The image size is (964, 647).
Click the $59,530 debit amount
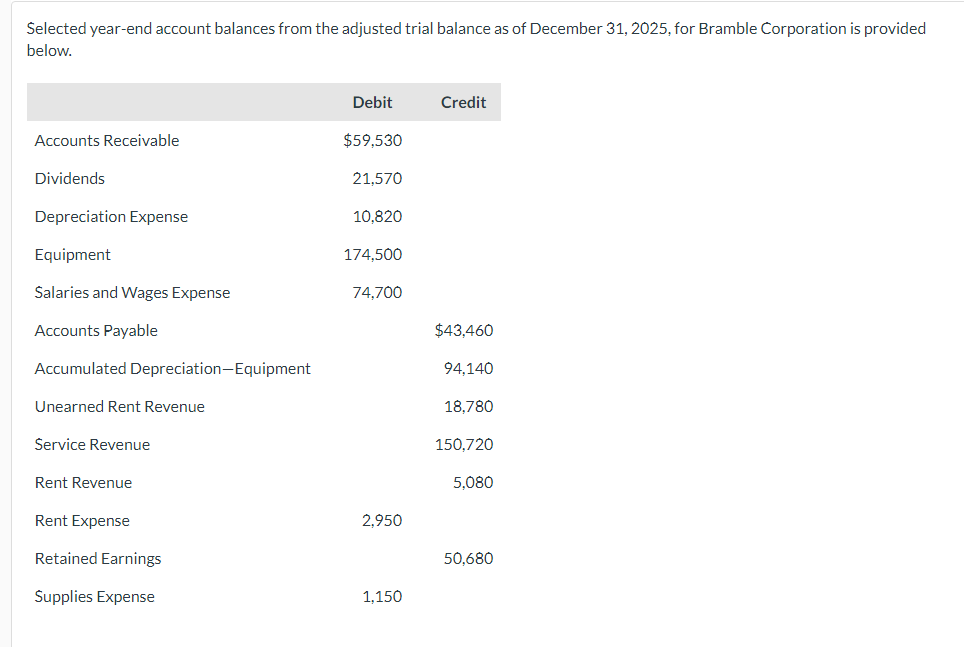(372, 140)
